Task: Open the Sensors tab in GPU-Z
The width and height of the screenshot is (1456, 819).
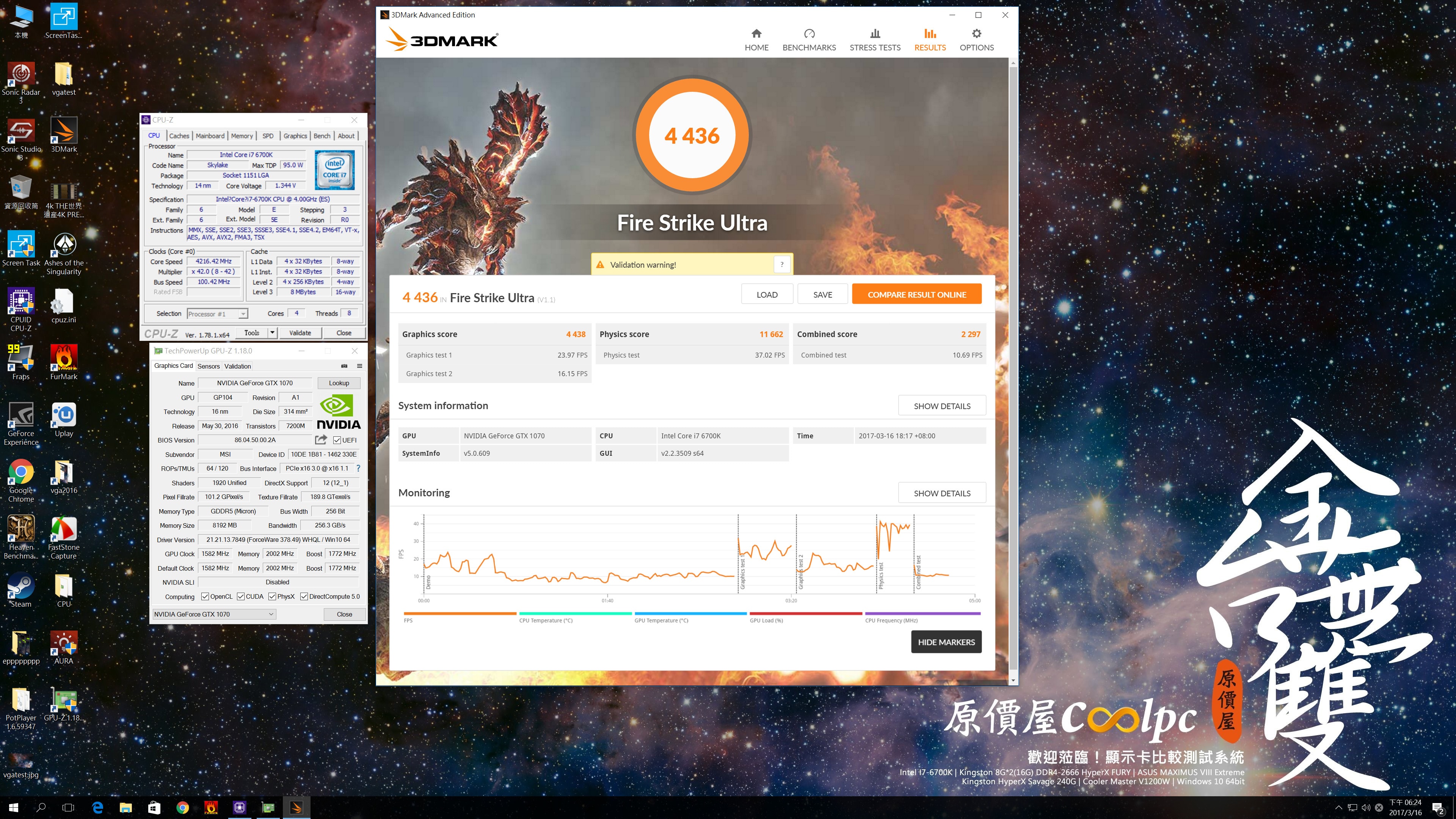Action: coord(209,366)
